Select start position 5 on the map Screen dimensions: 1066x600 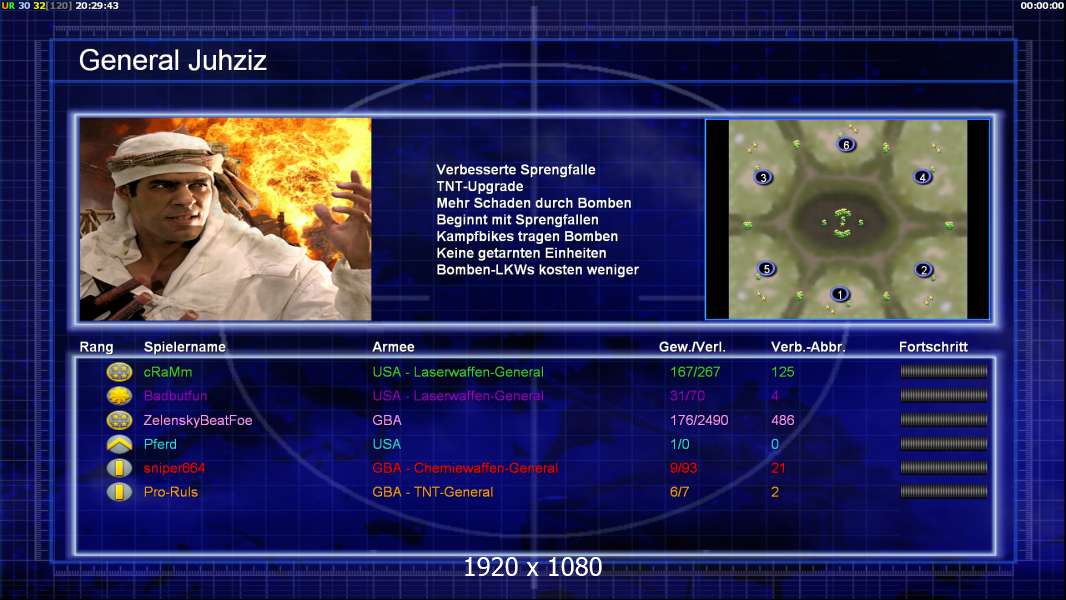pyautogui.click(x=766, y=268)
